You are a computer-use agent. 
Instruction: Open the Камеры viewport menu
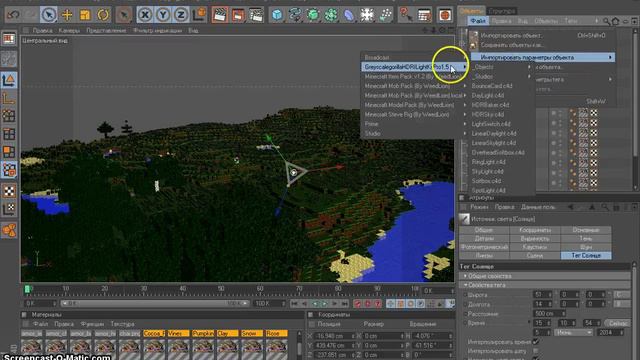click(69, 30)
